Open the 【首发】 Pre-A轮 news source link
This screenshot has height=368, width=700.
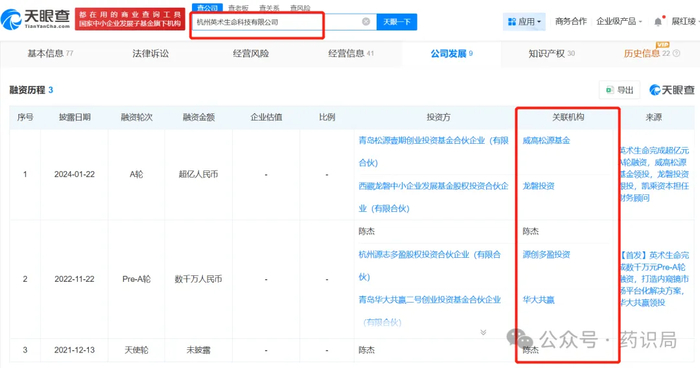click(654, 279)
